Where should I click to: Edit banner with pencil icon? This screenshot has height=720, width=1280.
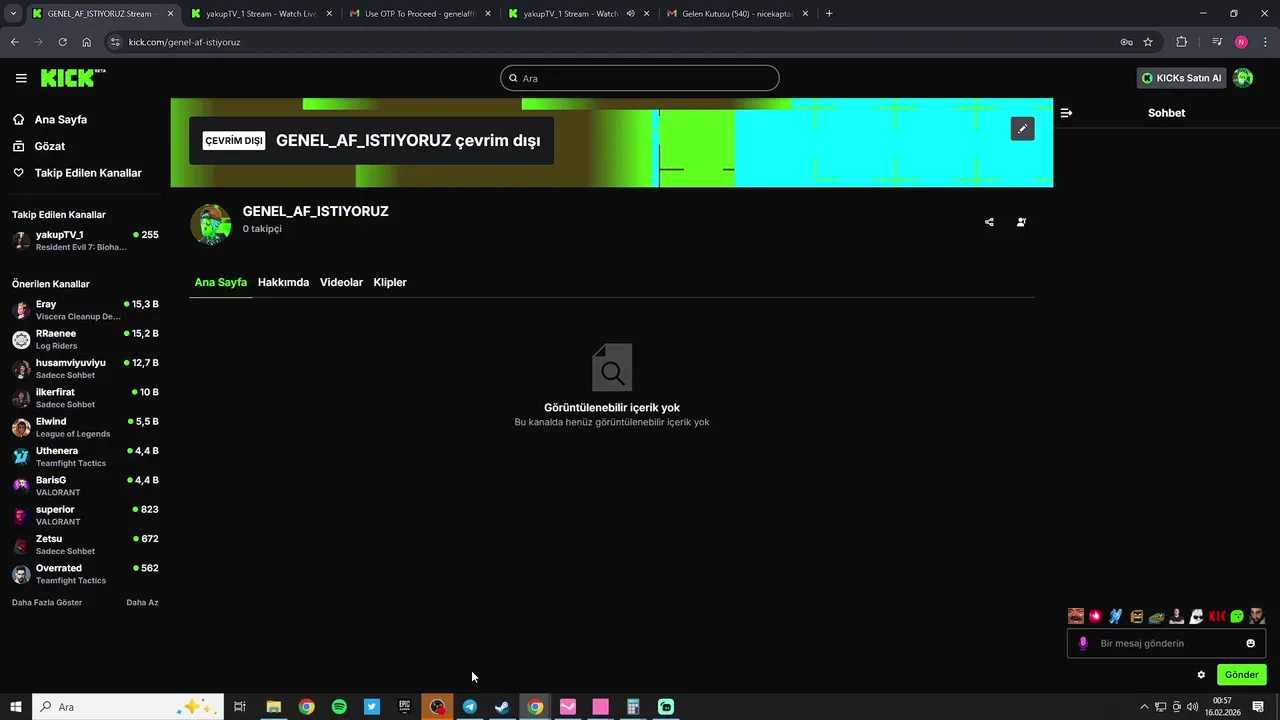pyautogui.click(x=1022, y=128)
